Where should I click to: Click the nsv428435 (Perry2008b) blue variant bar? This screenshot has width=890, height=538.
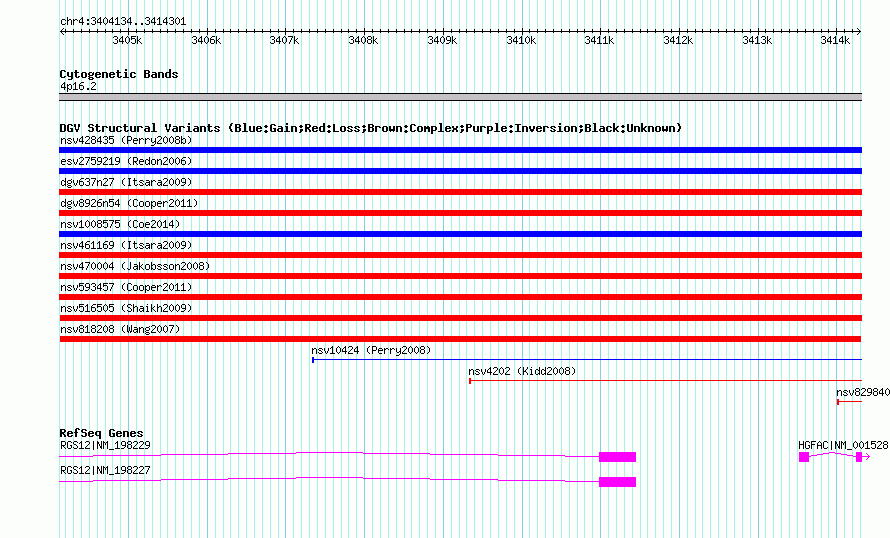tap(460, 150)
